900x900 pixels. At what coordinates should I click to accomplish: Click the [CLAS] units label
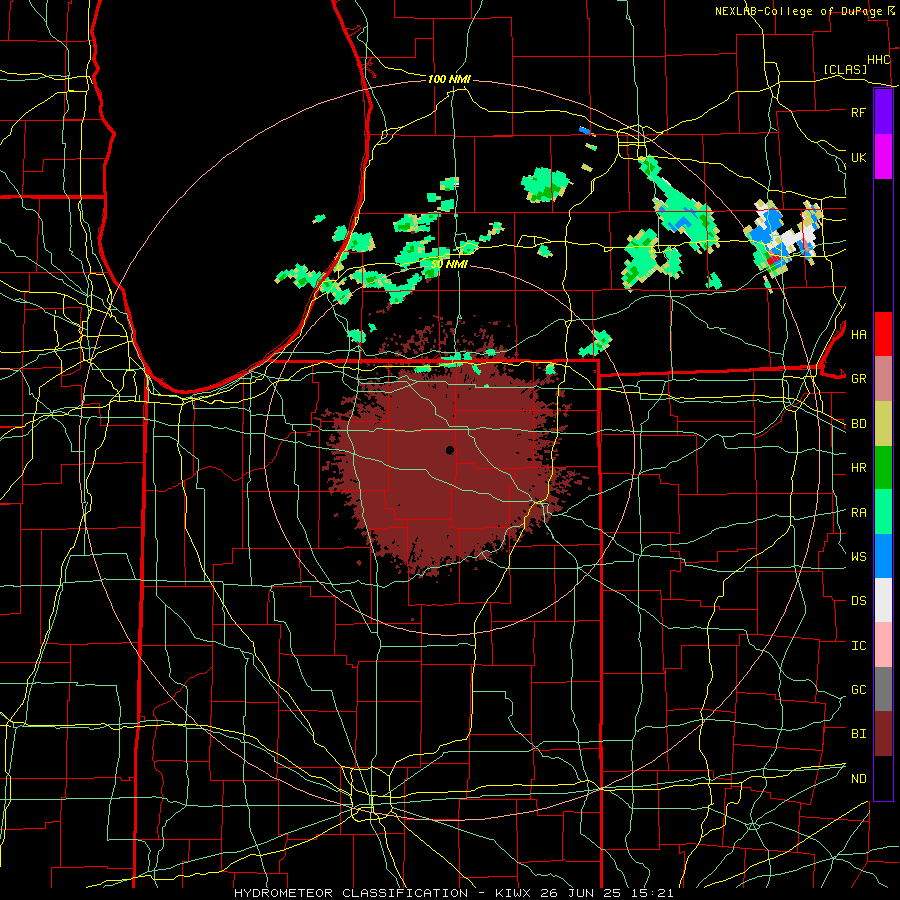845,69
